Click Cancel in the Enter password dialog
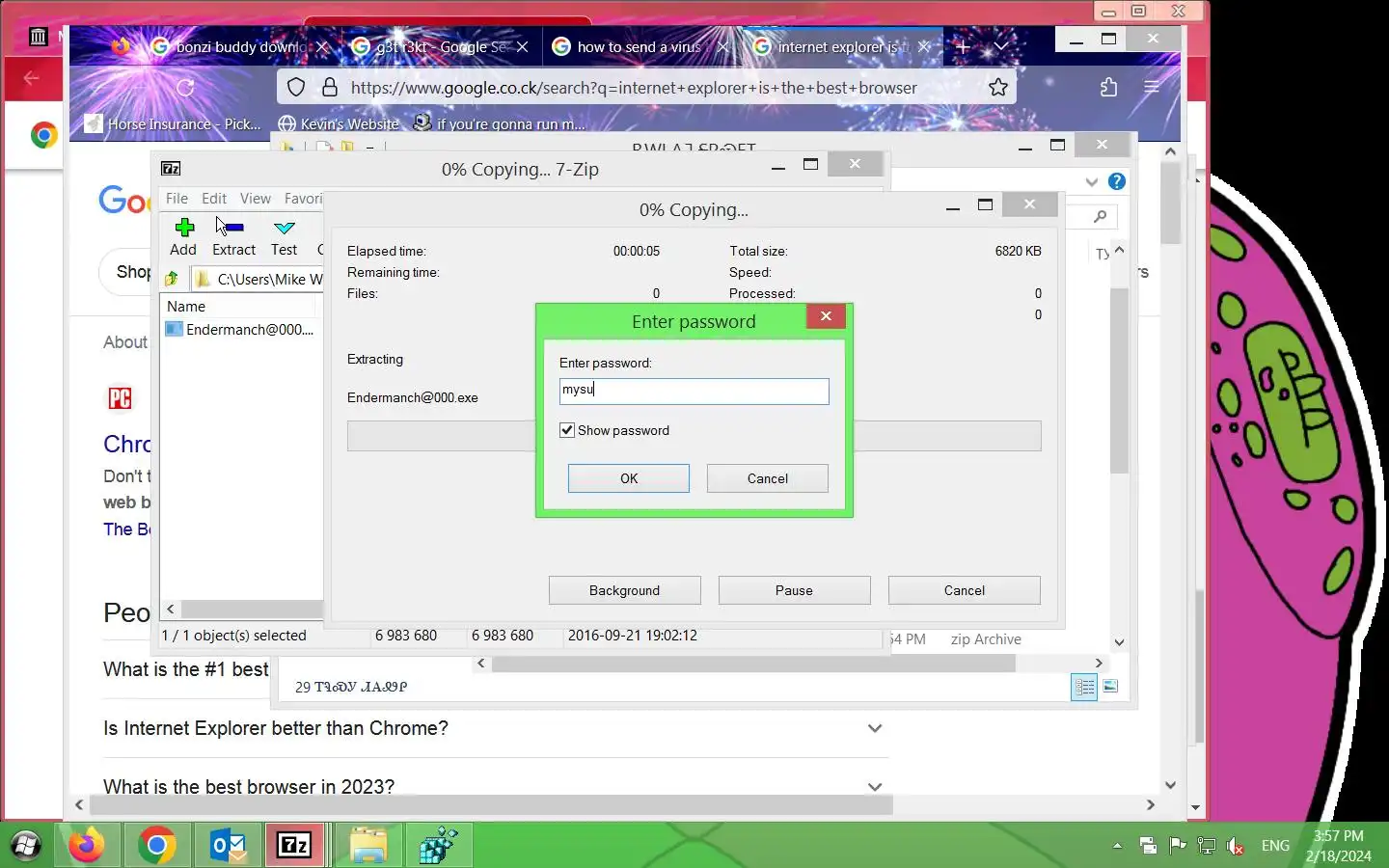This screenshot has height=868, width=1389. 768,478
